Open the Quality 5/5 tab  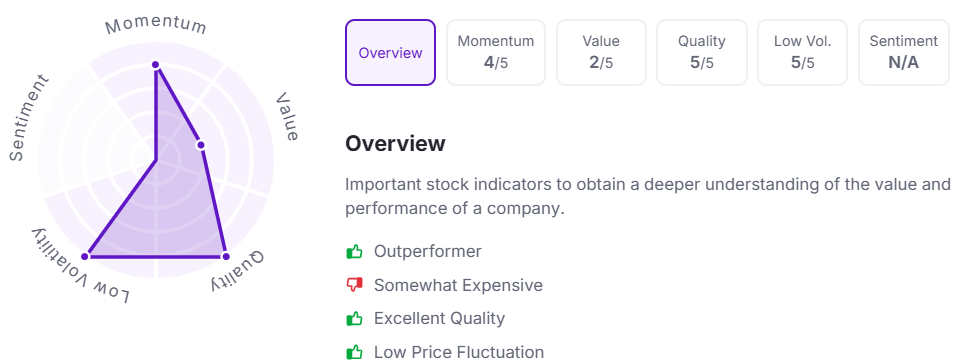pos(701,53)
